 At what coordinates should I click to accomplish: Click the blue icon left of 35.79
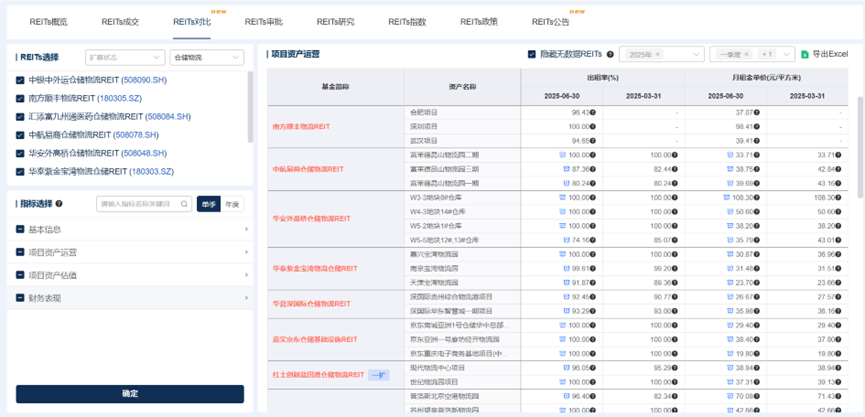coord(730,240)
